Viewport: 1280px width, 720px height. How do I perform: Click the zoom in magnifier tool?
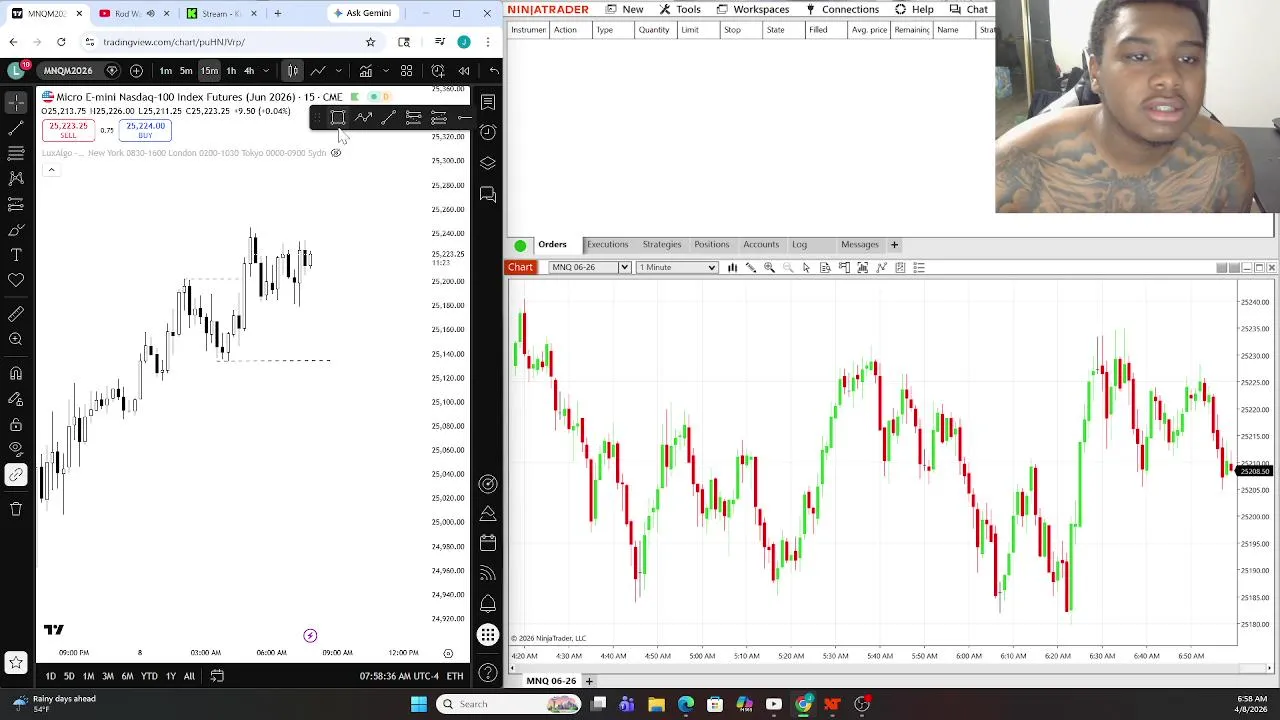click(16, 340)
